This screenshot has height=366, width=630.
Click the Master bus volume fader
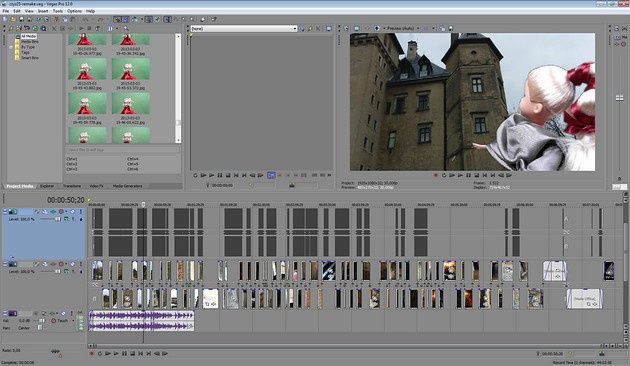pos(619,98)
